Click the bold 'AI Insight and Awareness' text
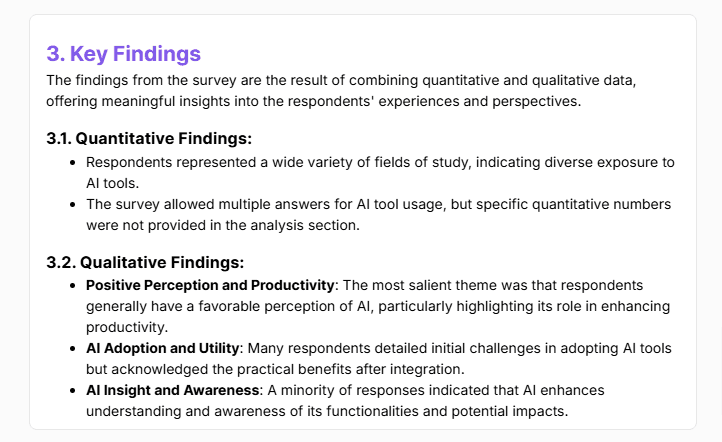Viewport: 722px width, 442px height. click(170, 389)
